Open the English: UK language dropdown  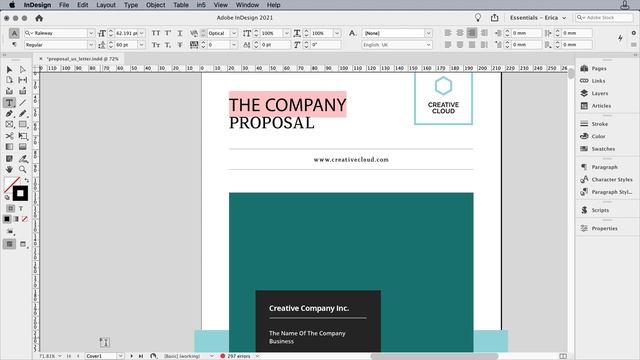[428, 45]
